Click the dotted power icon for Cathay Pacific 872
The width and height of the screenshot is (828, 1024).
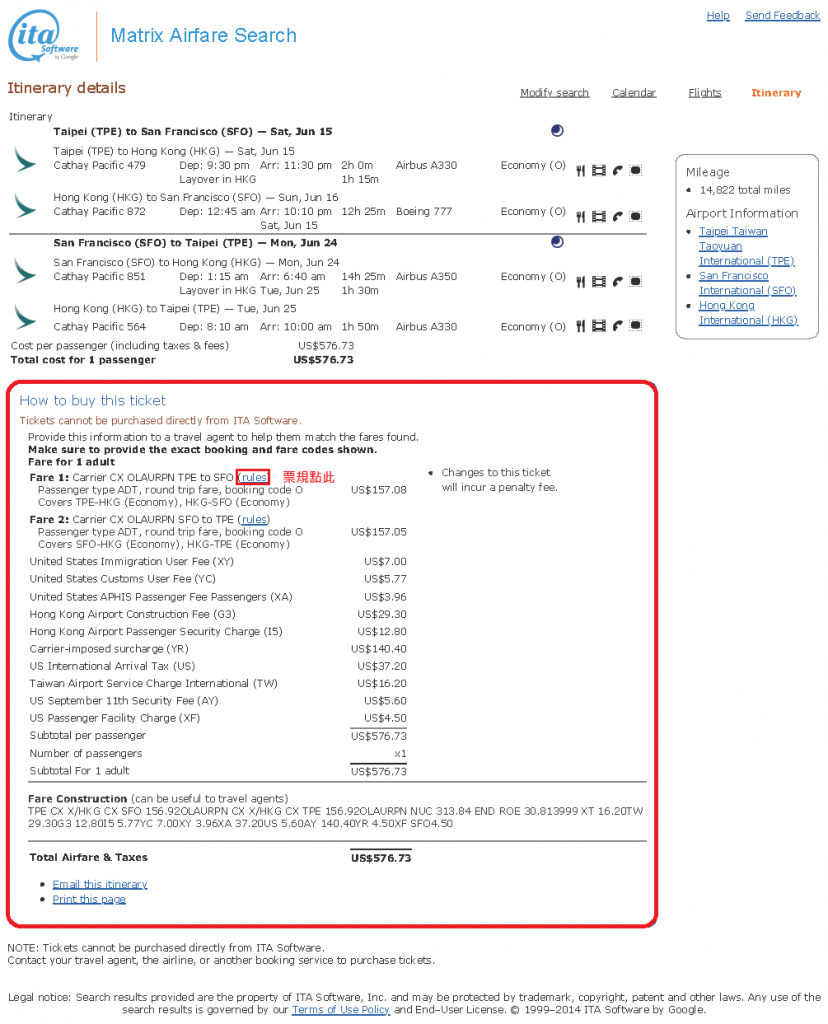pos(635,216)
